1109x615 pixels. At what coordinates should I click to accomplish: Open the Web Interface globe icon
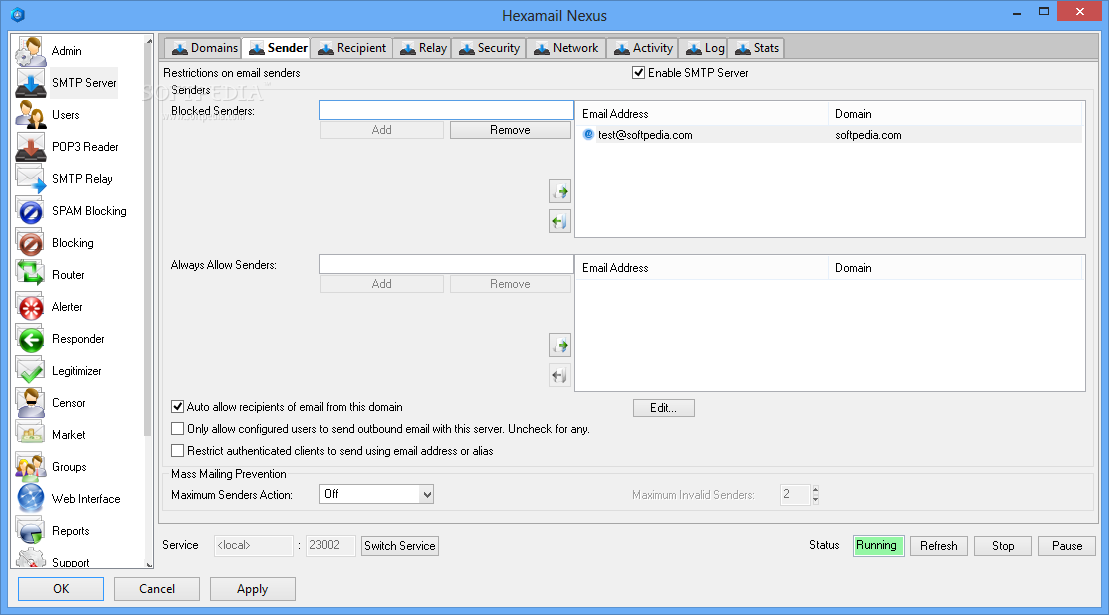[x=30, y=499]
